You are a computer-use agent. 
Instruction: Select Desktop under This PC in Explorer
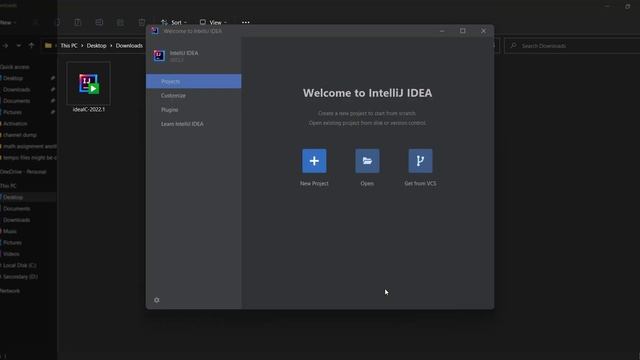(x=13, y=197)
